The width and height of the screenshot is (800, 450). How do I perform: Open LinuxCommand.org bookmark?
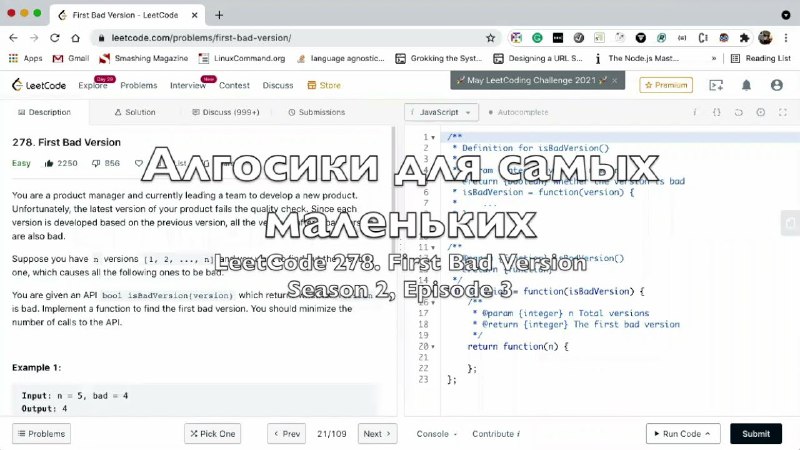(242, 58)
